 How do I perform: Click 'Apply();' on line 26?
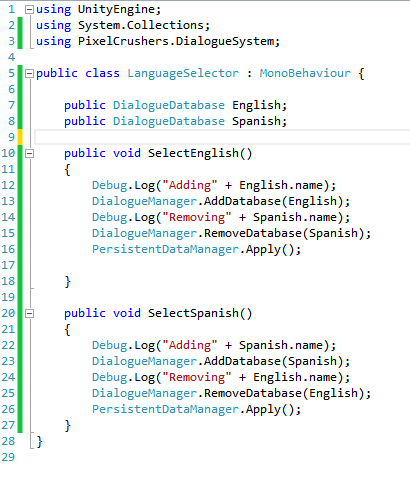[273, 409]
